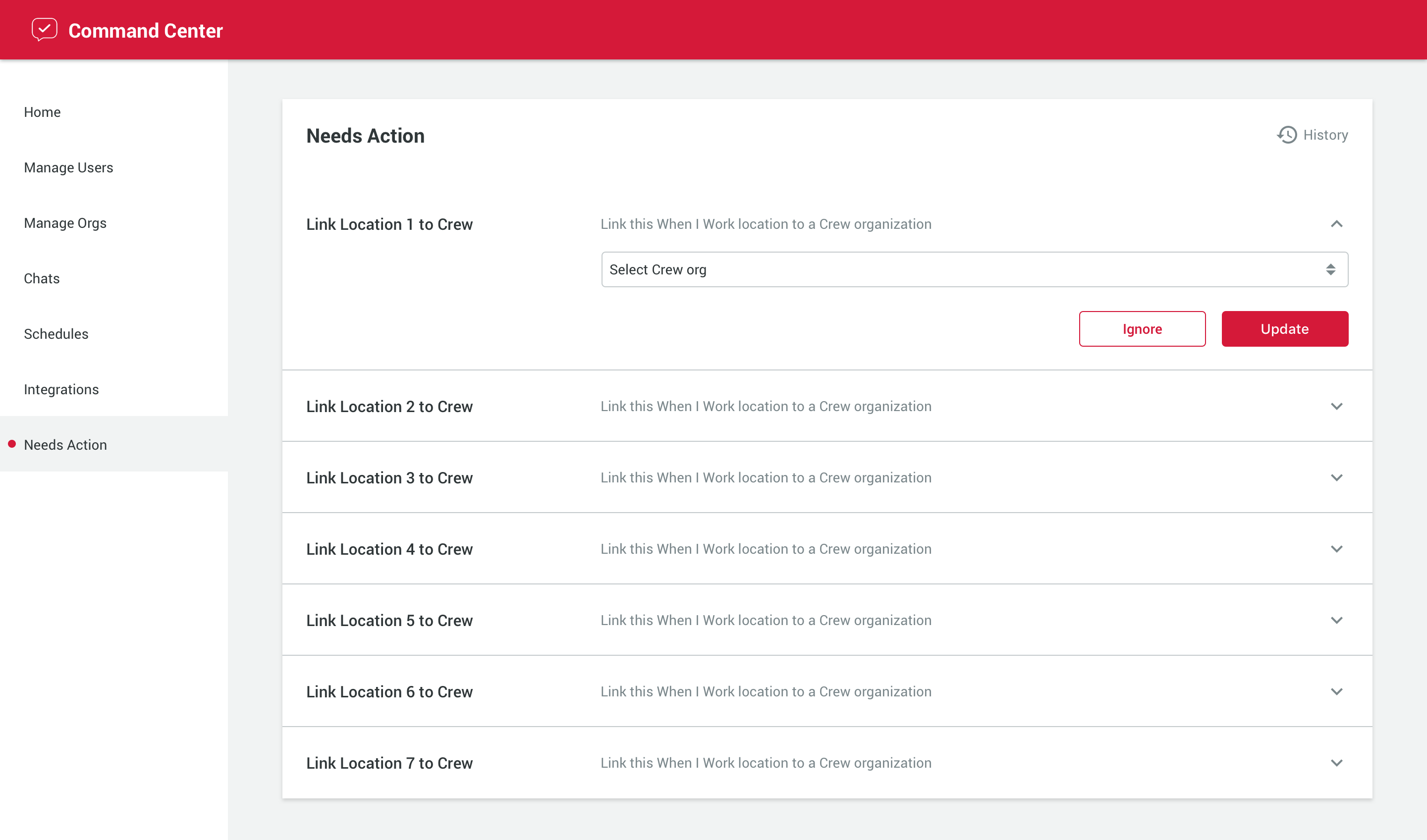Click Location 7 description text
The height and width of the screenshot is (840, 1427).
point(766,763)
